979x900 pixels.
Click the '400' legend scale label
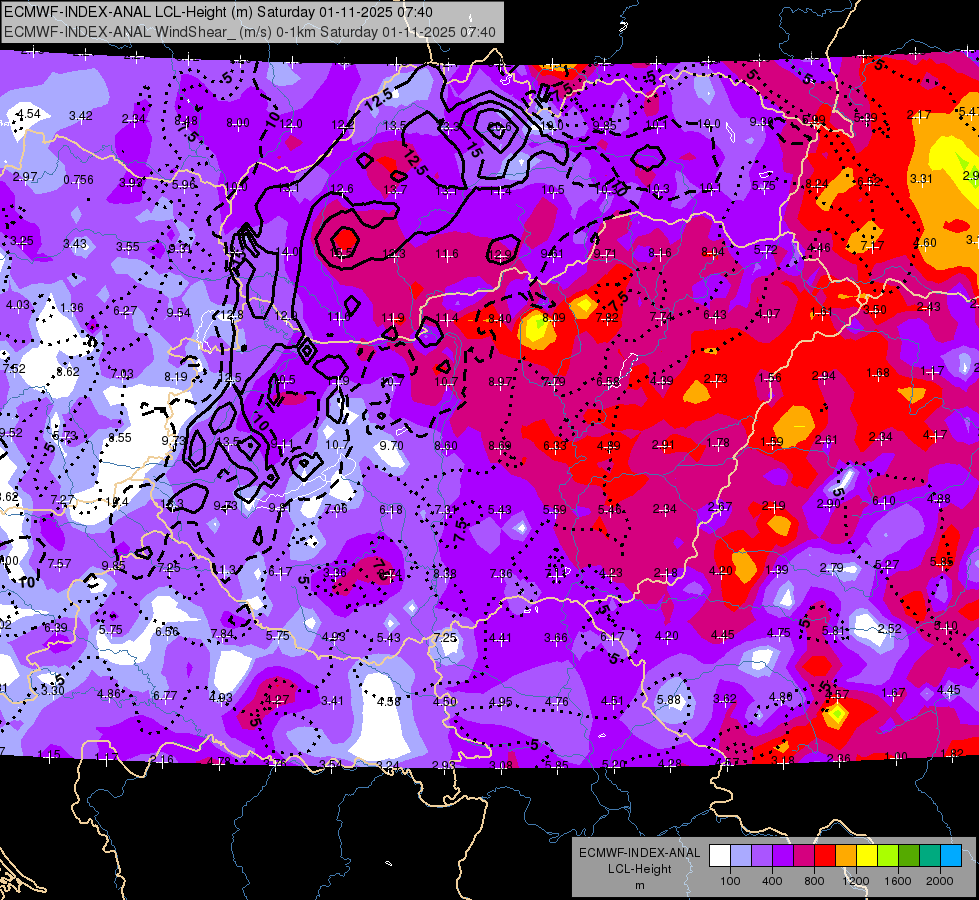click(772, 881)
